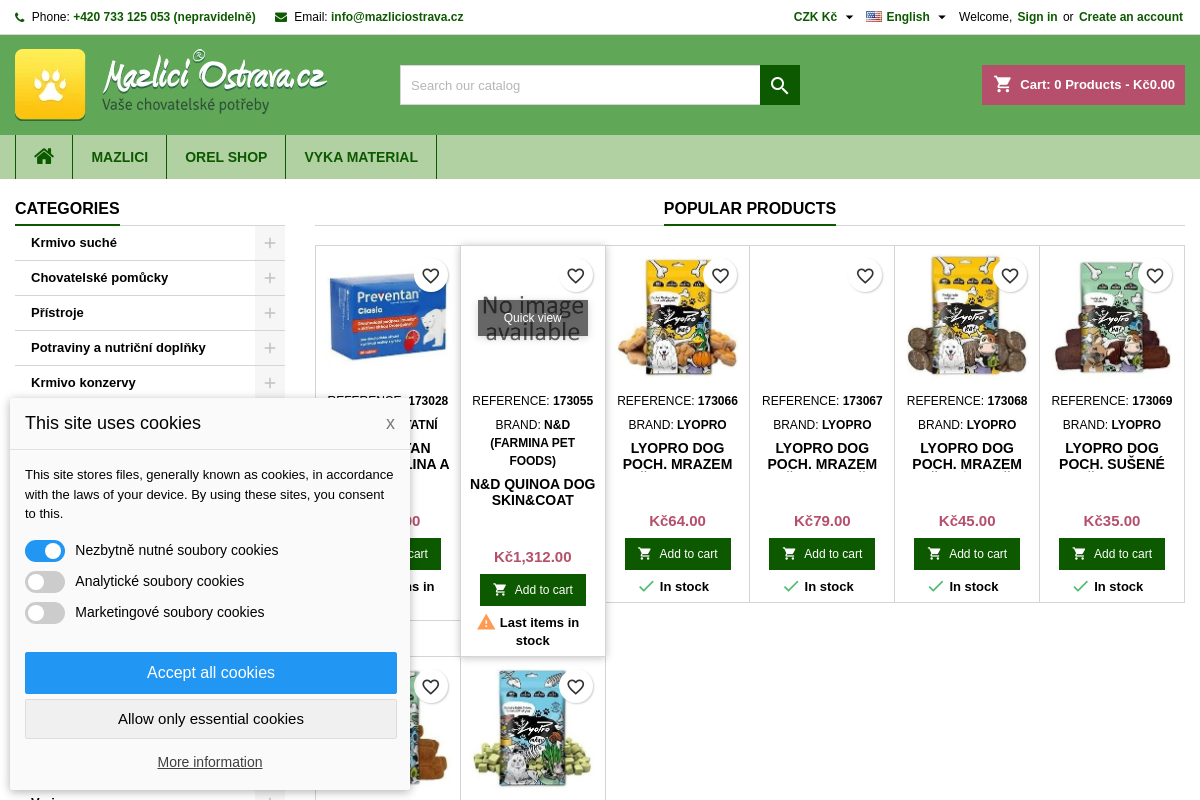Select Krmivo suché category link
Screen dimensions: 1200x800
pos(74,243)
